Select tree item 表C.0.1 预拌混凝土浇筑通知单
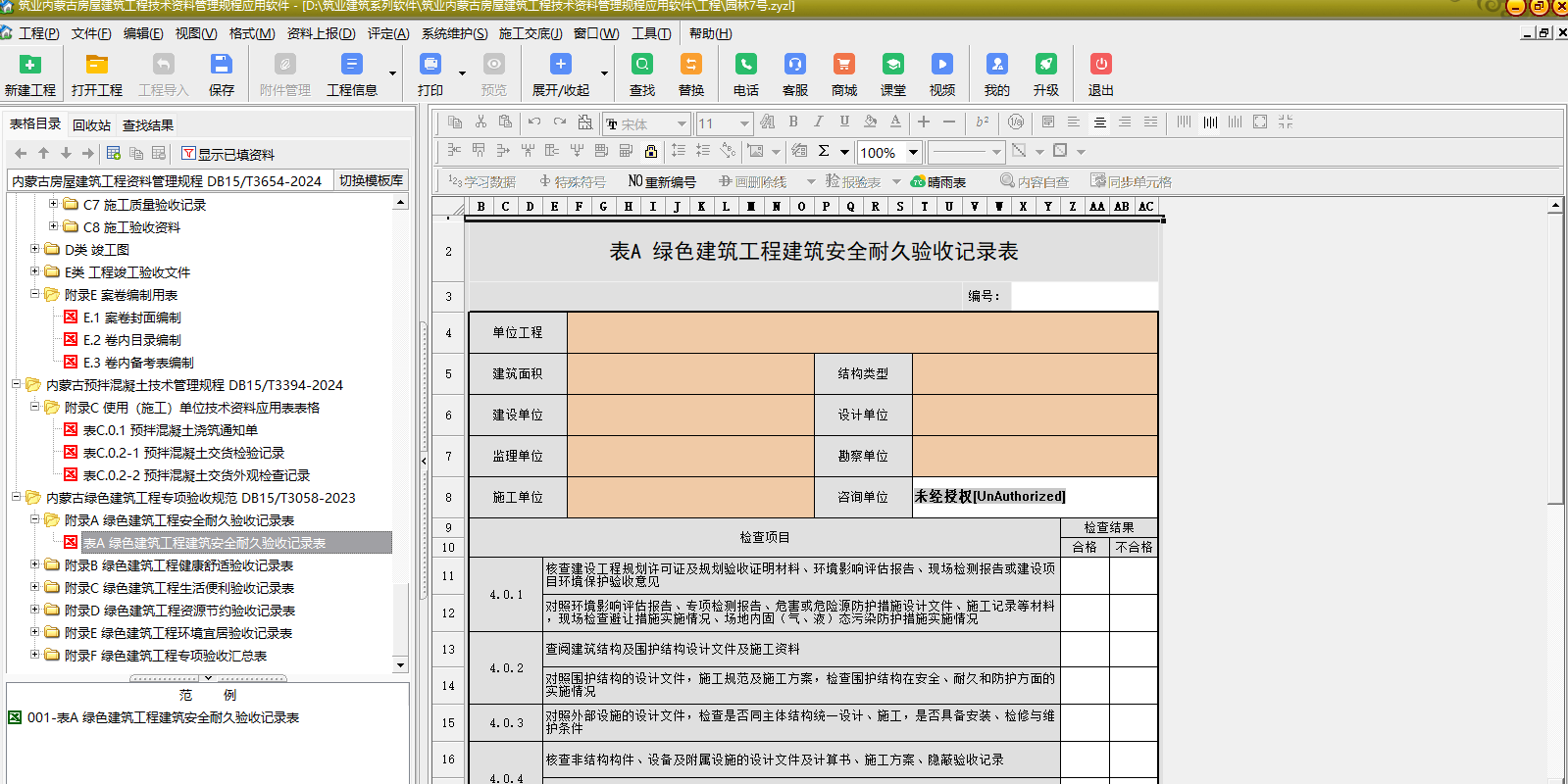Viewport: 1568px width, 784px height. [171, 430]
